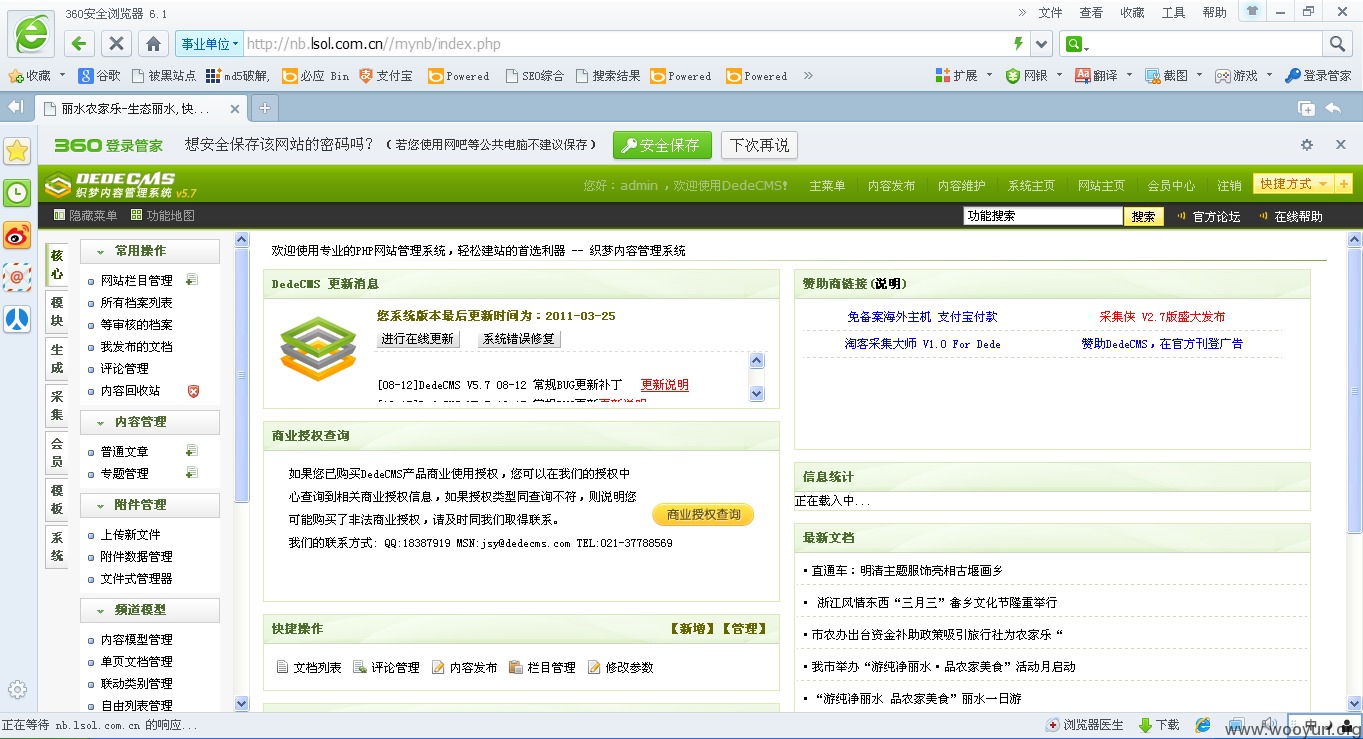Click the address bar lightning speed icon
This screenshot has height=739, width=1363.
click(1018, 44)
